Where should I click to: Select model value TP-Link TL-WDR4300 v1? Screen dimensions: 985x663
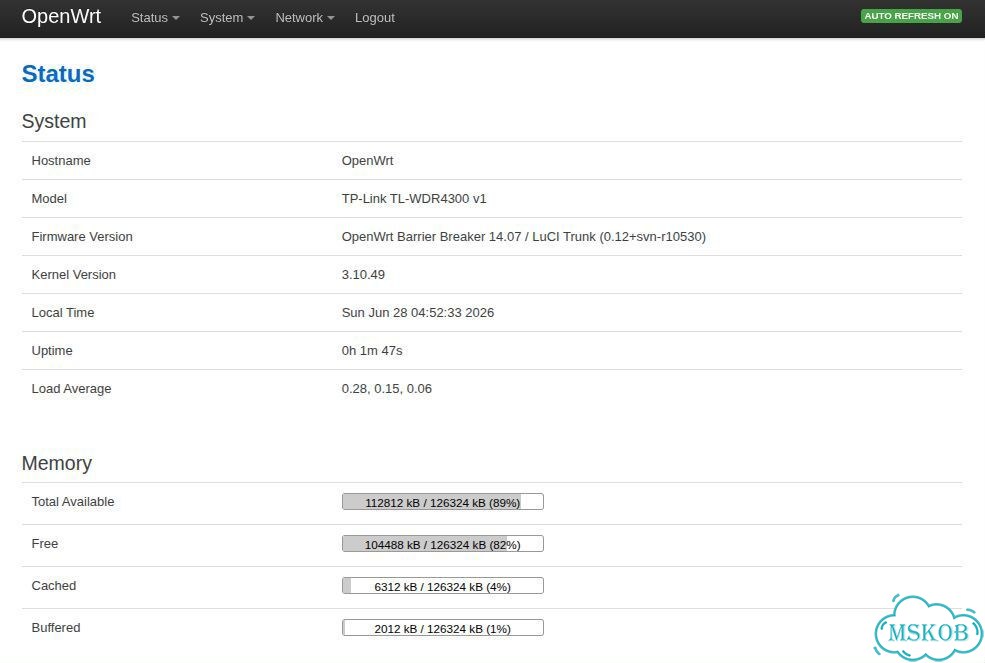coord(414,199)
